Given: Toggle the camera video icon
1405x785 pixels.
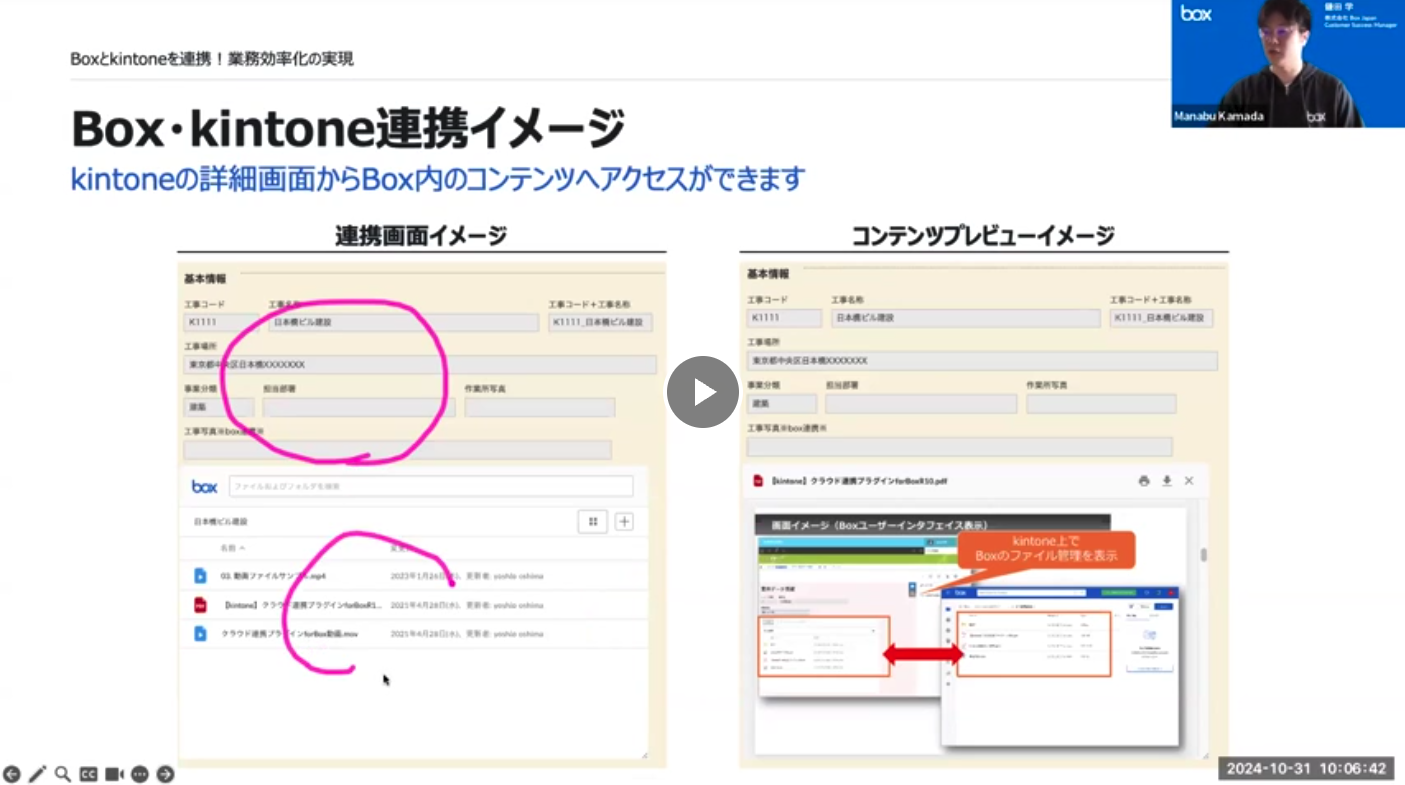Looking at the screenshot, I should (114, 774).
